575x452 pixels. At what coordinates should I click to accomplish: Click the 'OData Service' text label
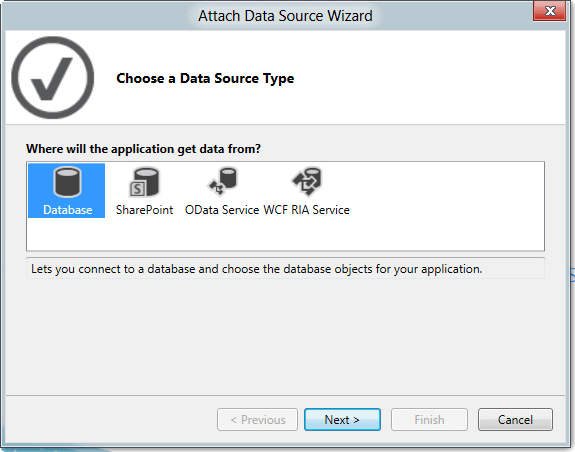[x=222, y=210]
